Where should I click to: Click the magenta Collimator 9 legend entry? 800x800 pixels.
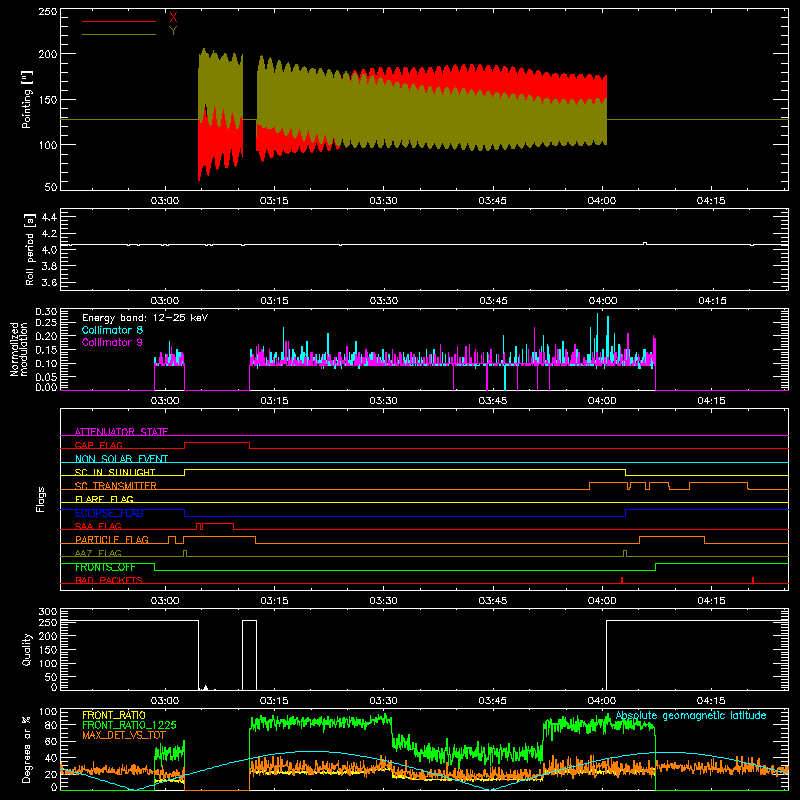tap(112, 342)
